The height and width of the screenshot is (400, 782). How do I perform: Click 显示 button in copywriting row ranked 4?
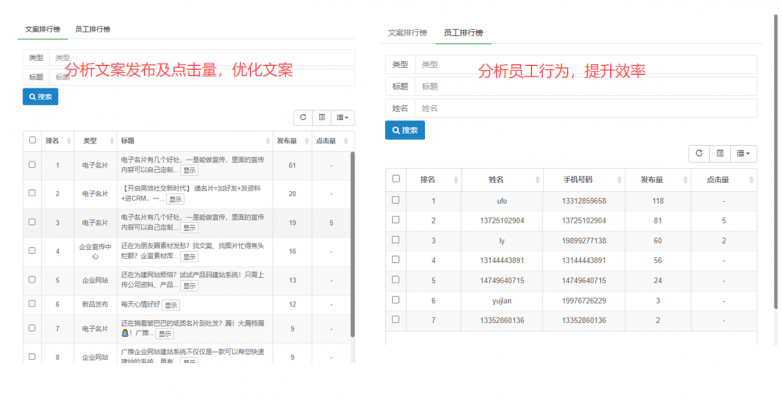tap(189, 256)
